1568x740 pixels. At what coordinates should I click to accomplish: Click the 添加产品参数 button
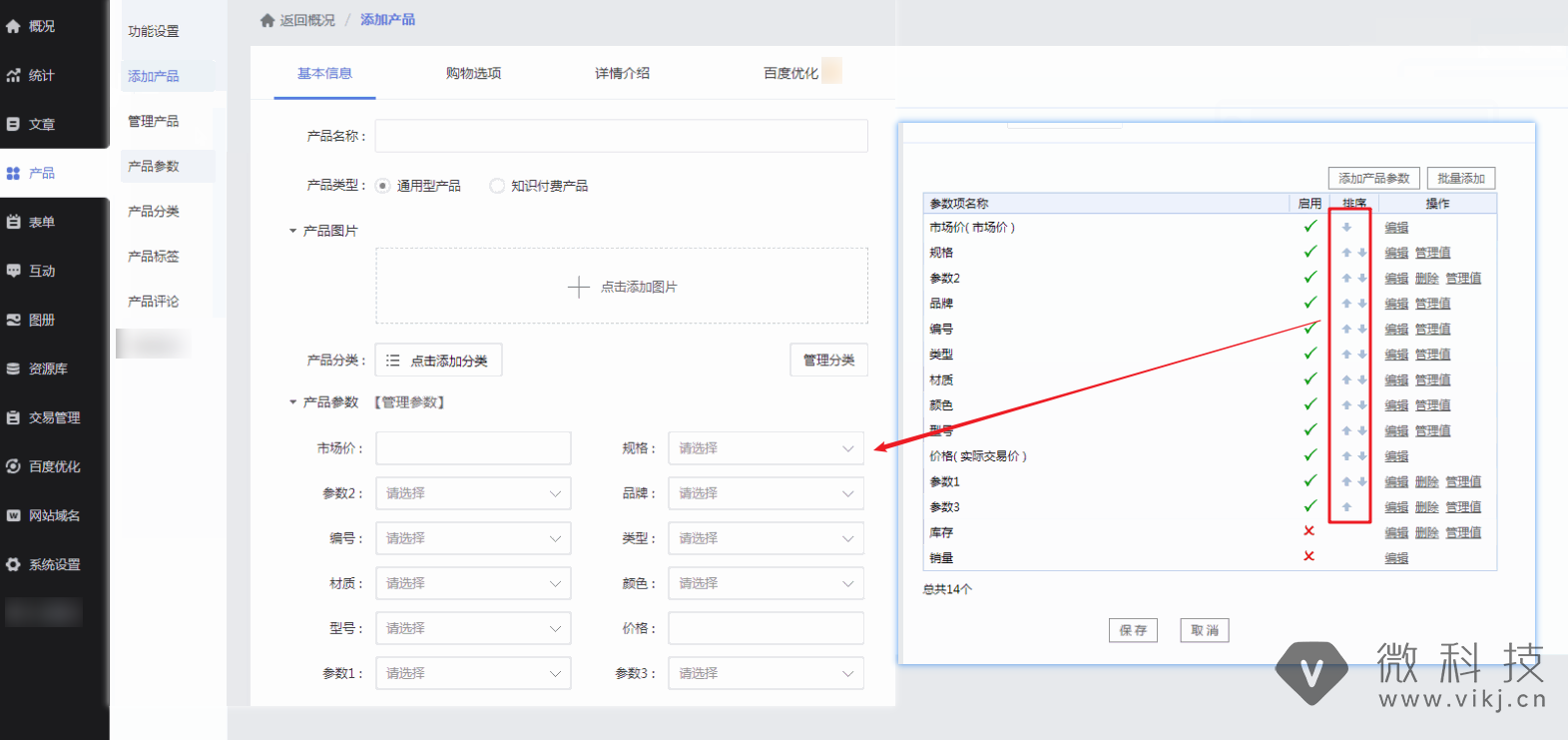click(x=1373, y=179)
